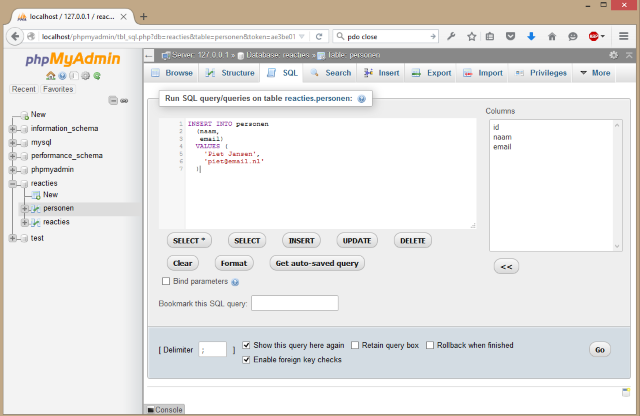This screenshot has width=640, height=416.
Task: Uncheck Show this query here again
Action: pos(246,345)
